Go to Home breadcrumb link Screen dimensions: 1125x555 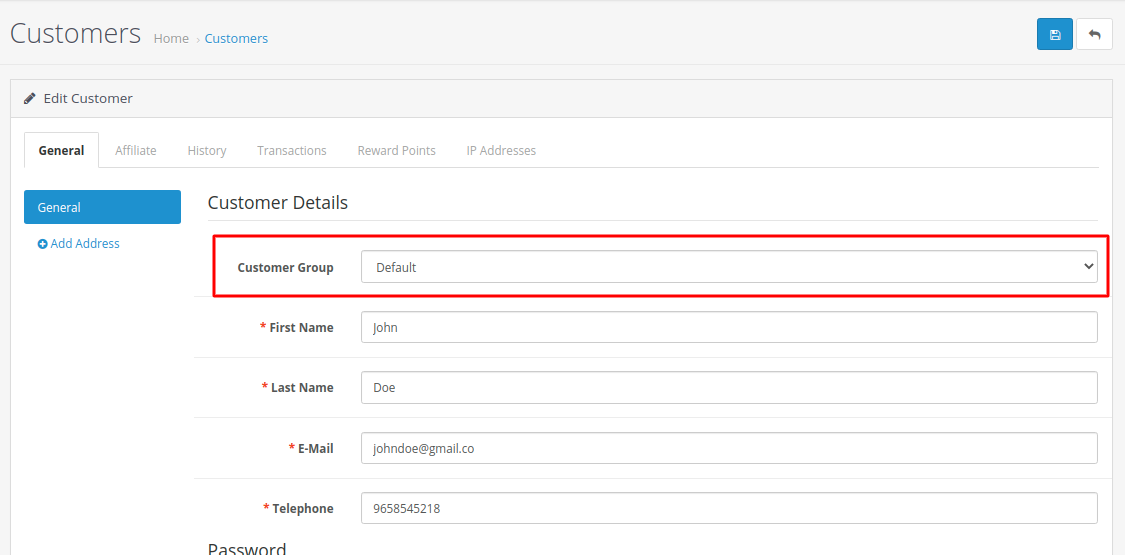pyautogui.click(x=171, y=39)
